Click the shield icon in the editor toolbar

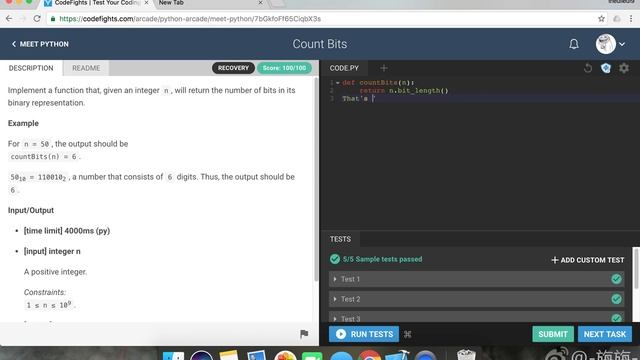coord(606,68)
